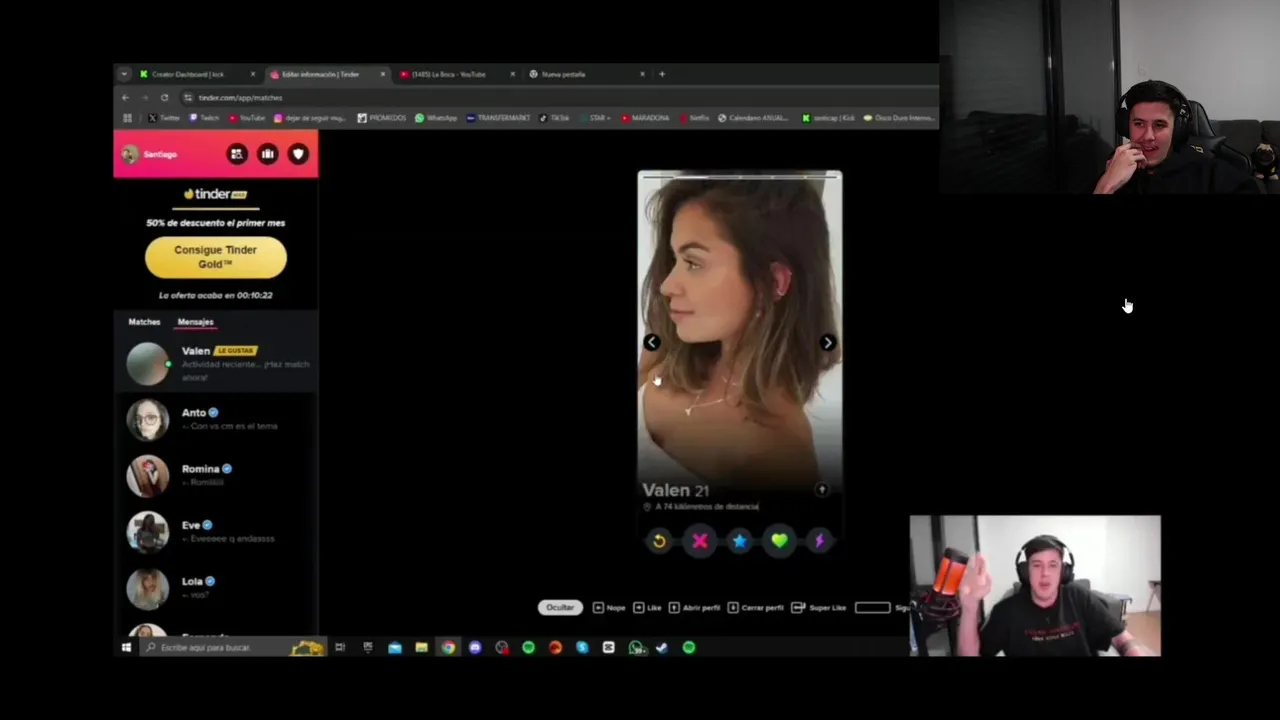Switch to the Matches tab
1280x720 pixels.
(x=144, y=322)
